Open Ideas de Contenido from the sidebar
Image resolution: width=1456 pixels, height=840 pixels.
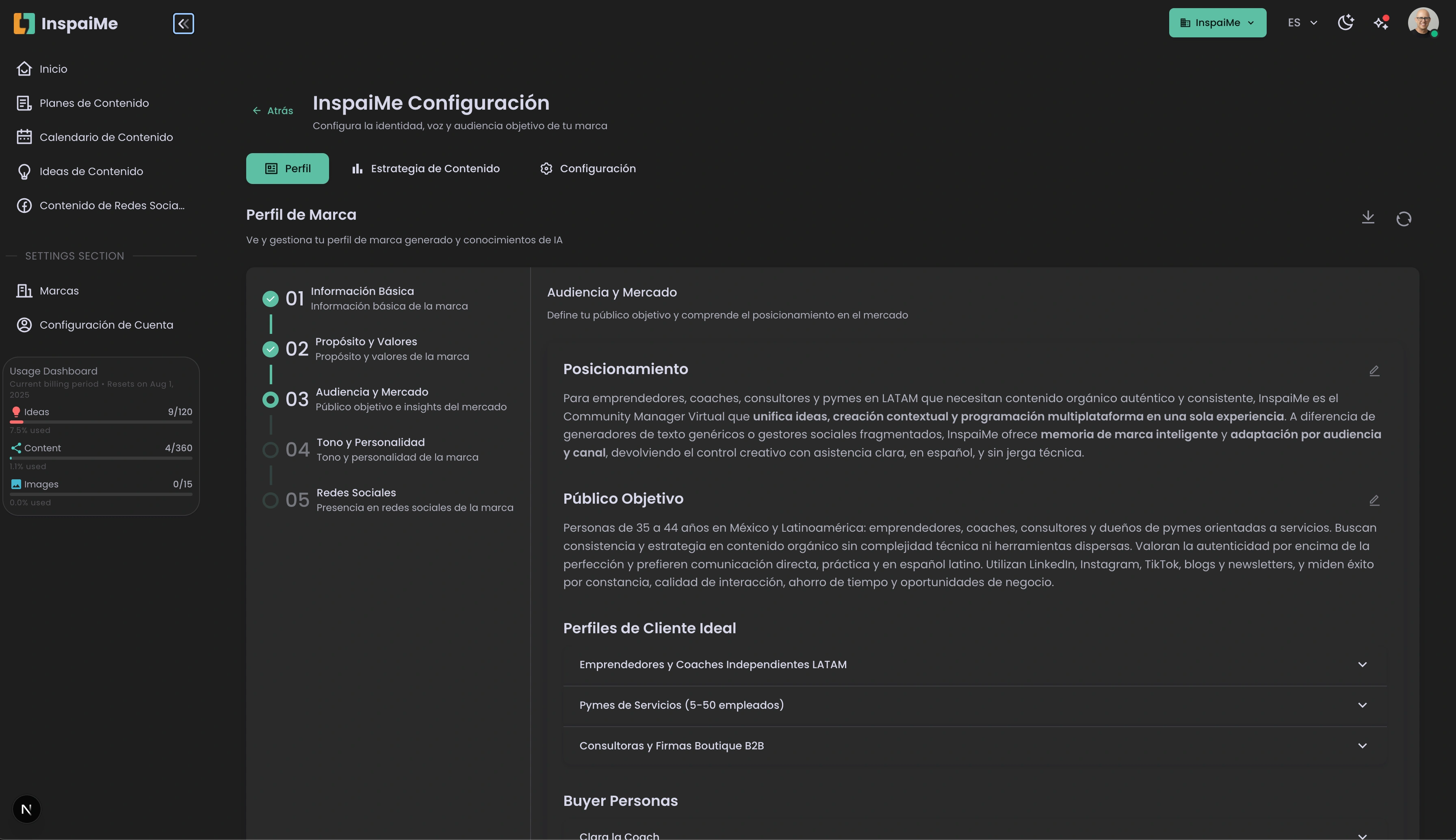[x=91, y=171]
